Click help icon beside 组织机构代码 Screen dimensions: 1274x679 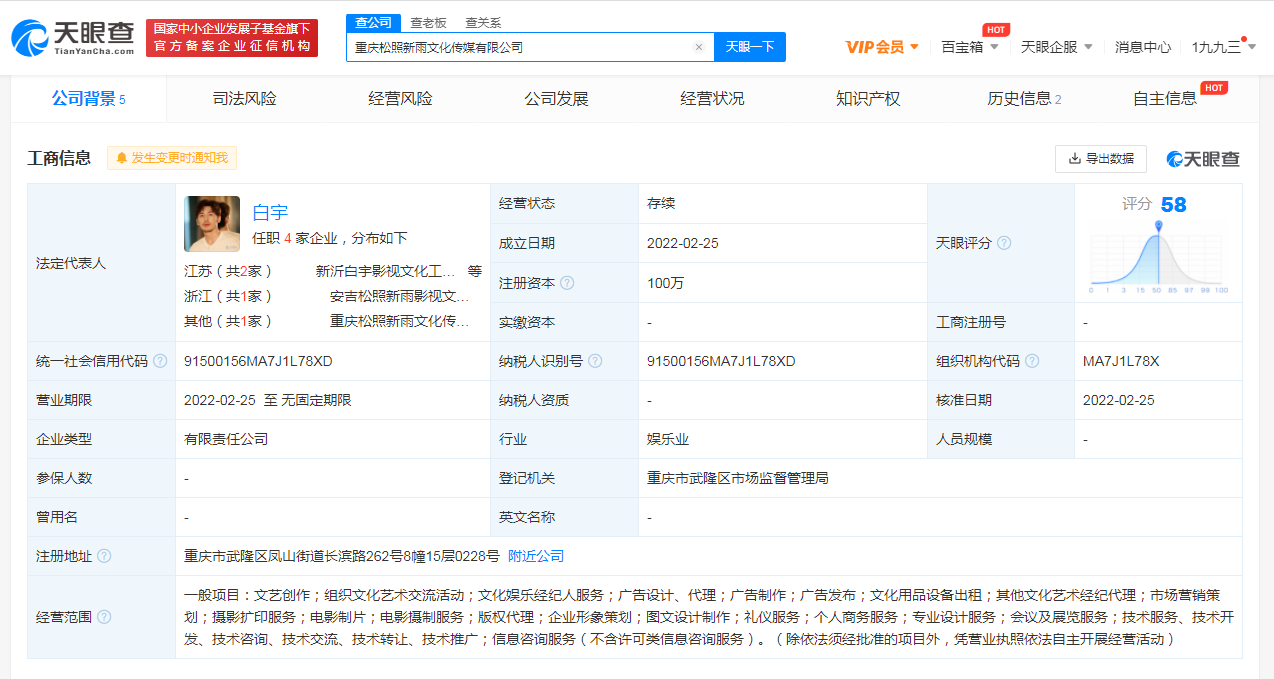(1032, 361)
